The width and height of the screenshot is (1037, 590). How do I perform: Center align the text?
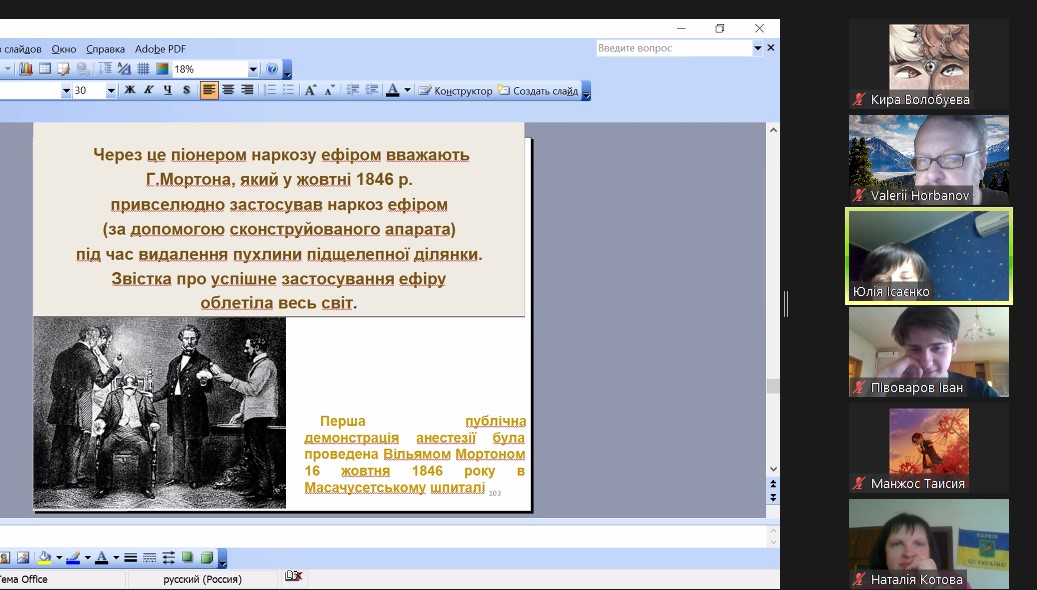(x=228, y=90)
